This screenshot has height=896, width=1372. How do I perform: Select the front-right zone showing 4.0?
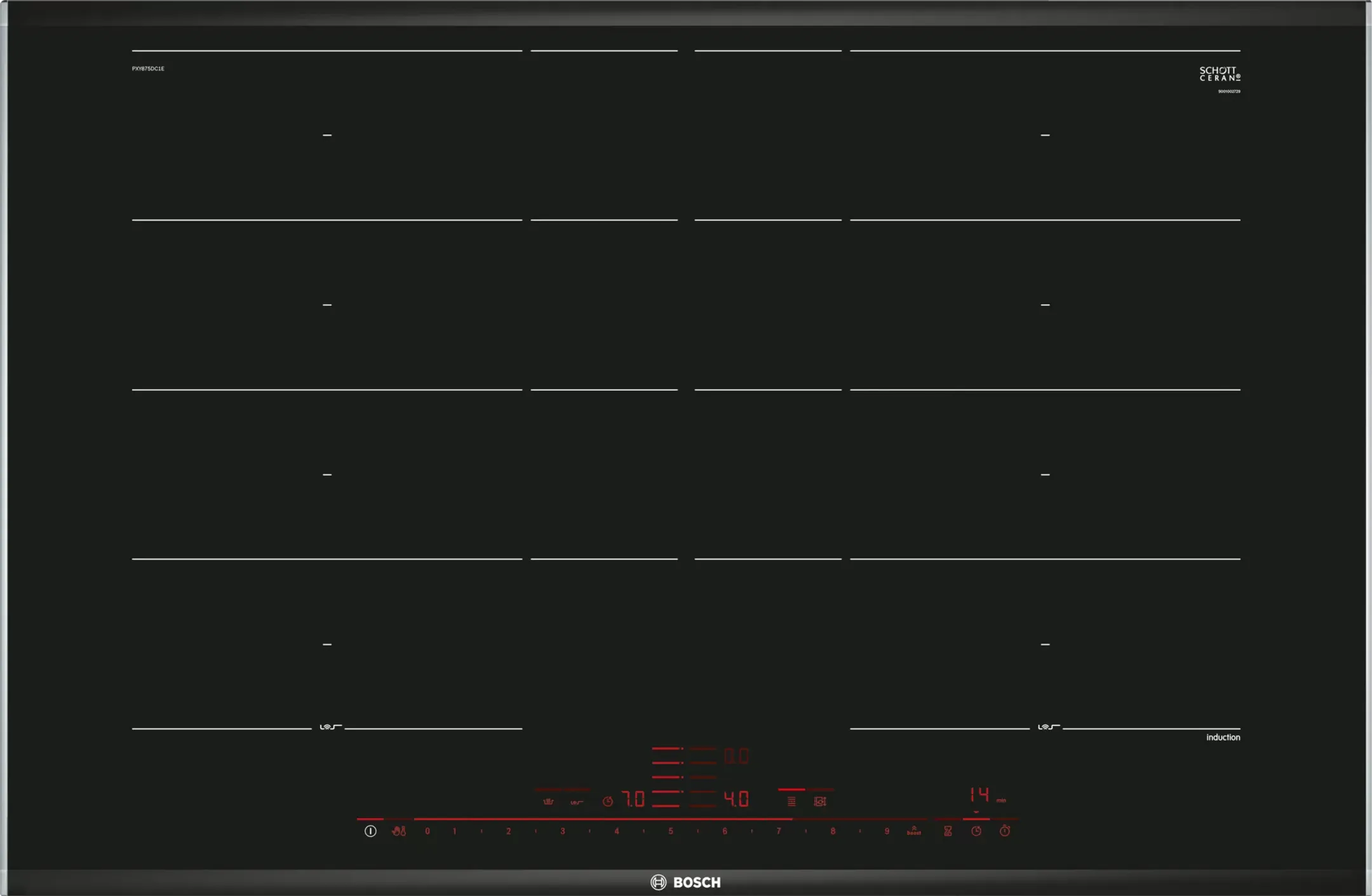click(x=736, y=799)
